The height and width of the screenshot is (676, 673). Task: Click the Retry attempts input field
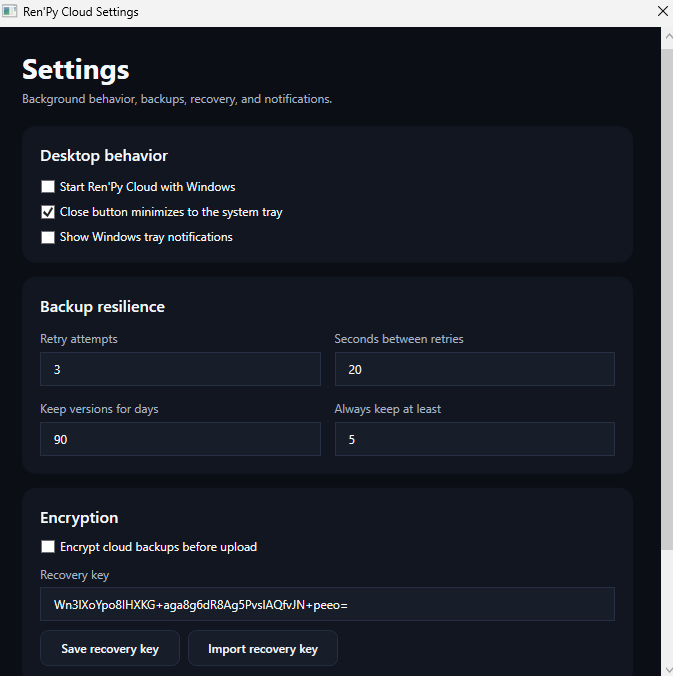[180, 369]
